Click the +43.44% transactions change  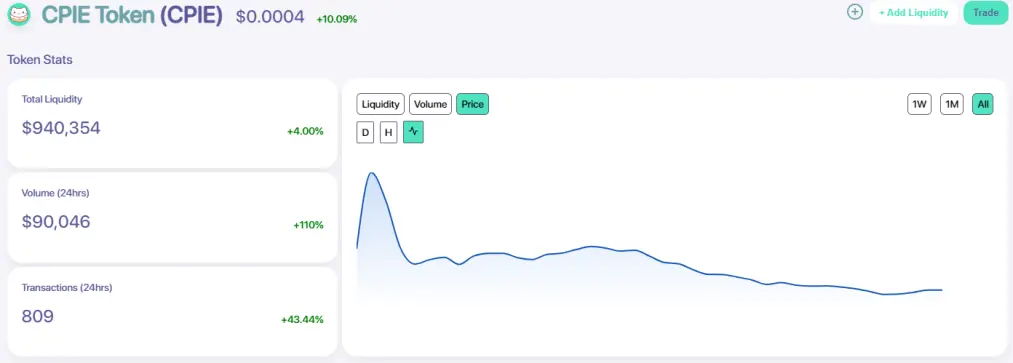[302, 319]
